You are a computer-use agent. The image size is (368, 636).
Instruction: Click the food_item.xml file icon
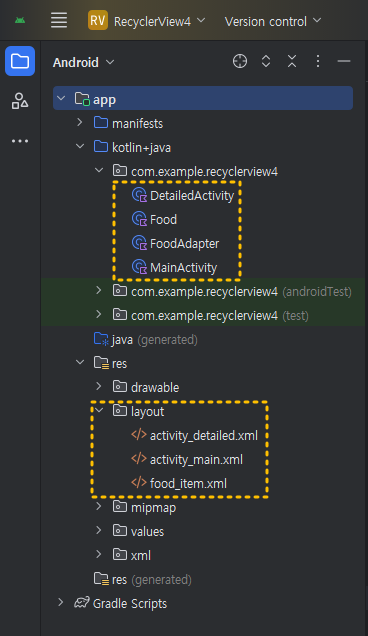tap(139, 483)
